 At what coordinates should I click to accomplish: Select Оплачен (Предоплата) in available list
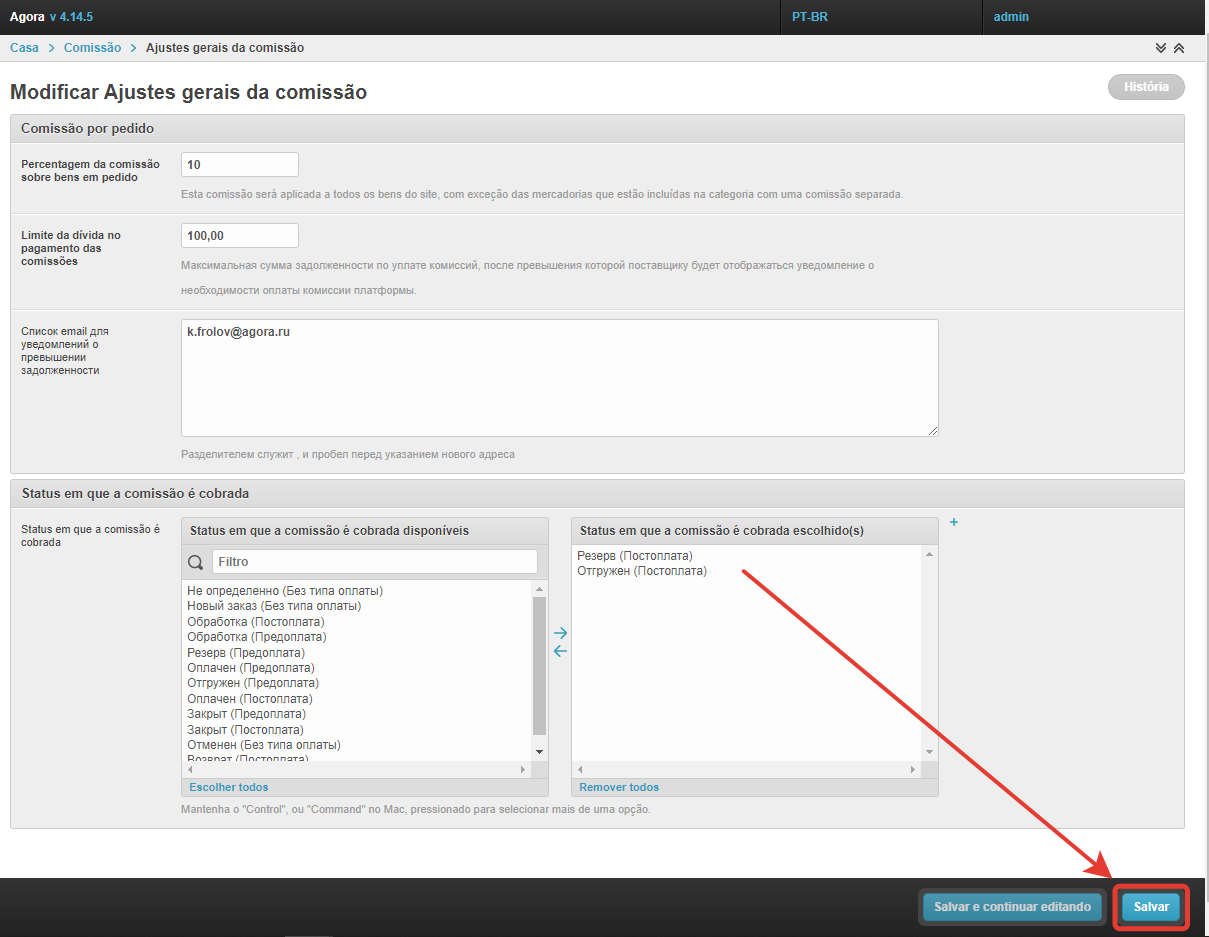click(x=250, y=668)
